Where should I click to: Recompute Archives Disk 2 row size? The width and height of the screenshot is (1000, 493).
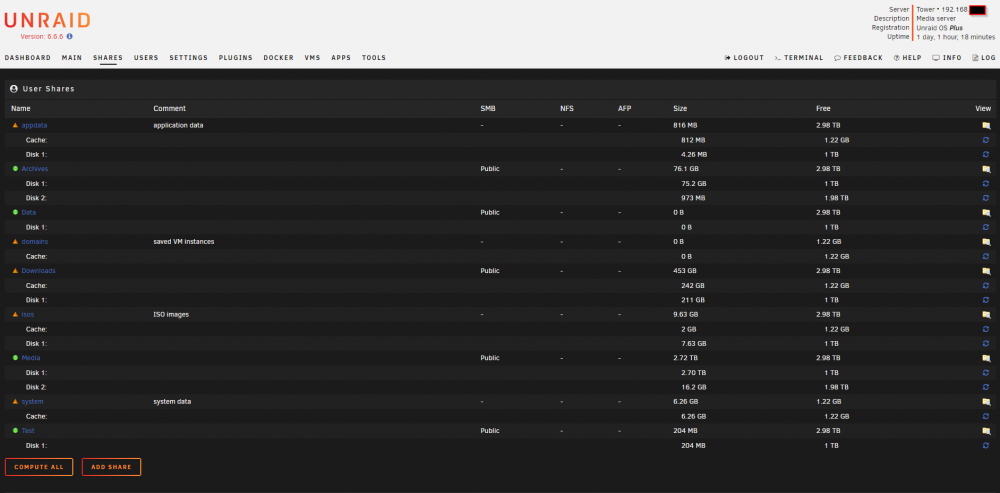986,198
